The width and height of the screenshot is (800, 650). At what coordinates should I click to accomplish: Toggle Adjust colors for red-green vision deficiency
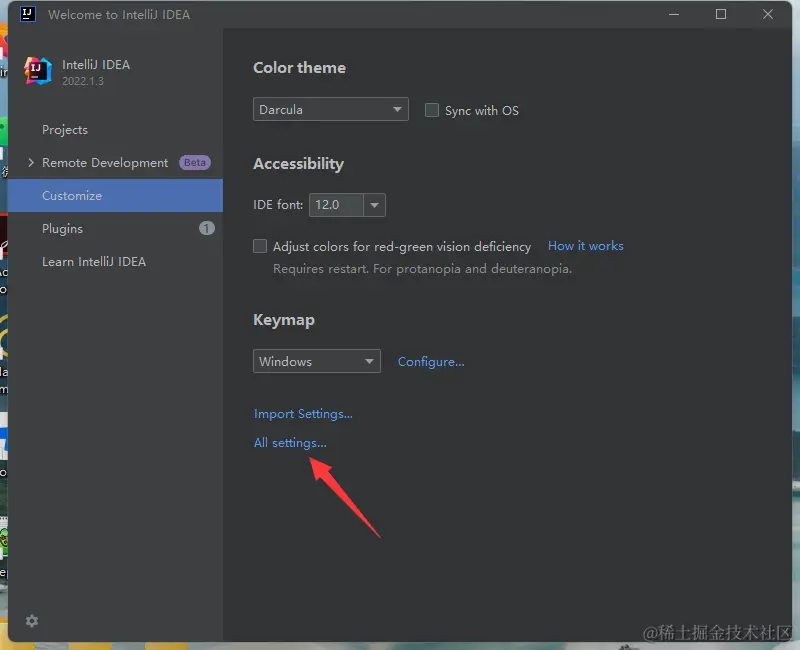(x=260, y=246)
